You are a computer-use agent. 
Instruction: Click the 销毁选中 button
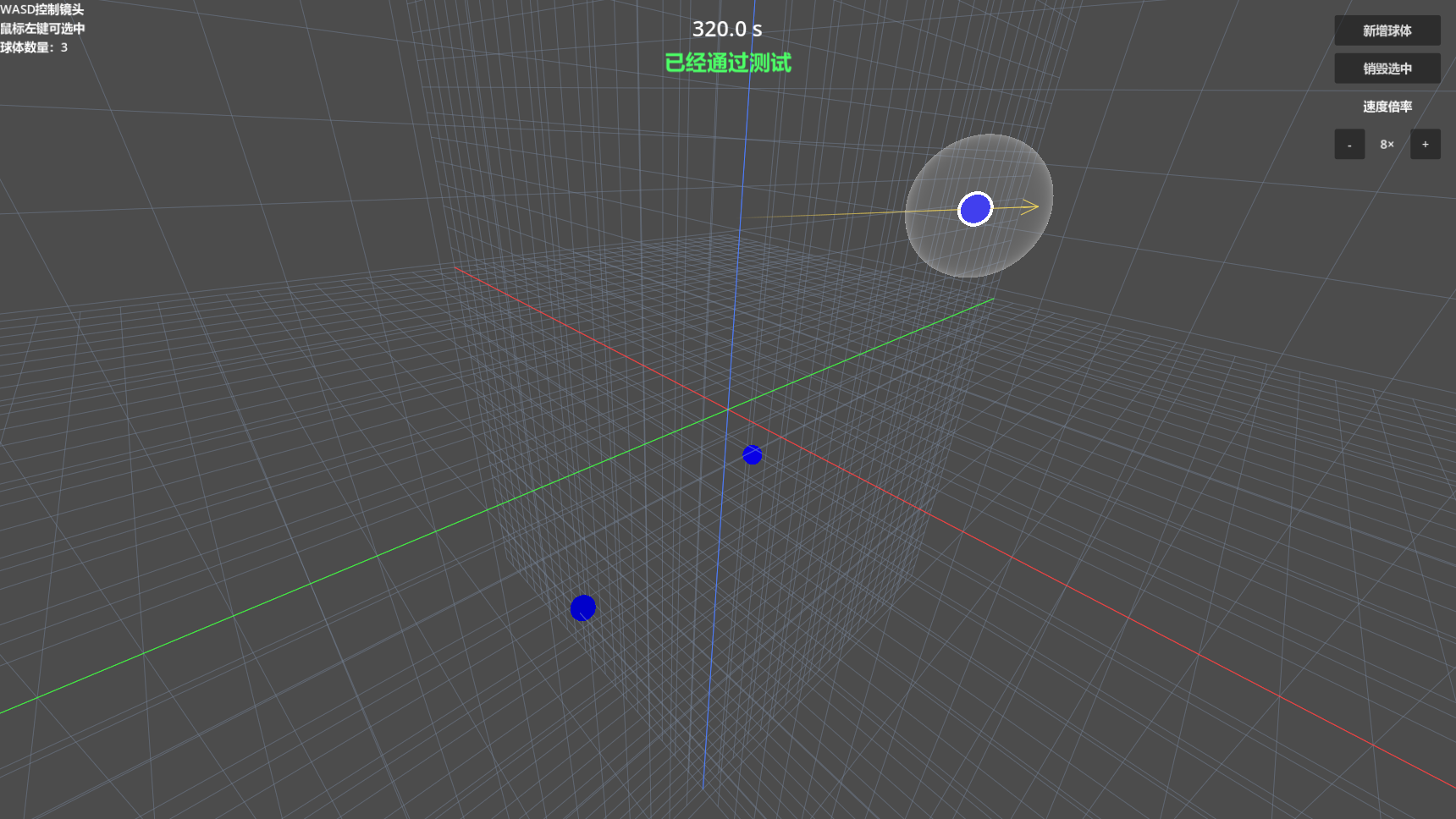click(x=1387, y=69)
